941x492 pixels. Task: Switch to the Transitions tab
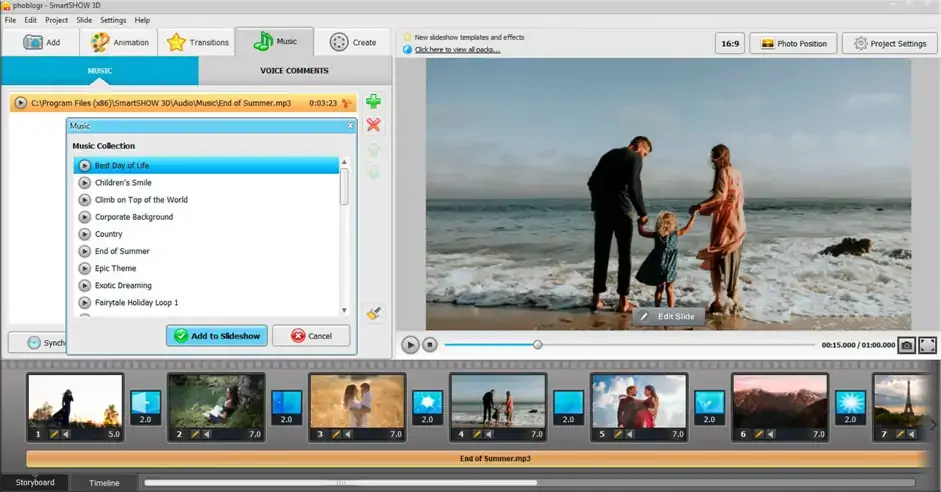(x=197, y=43)
